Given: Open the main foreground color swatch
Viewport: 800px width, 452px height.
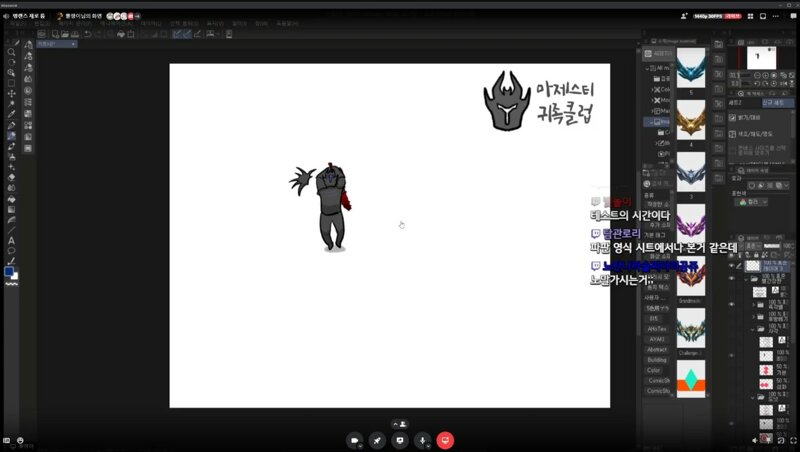Looking at the screenshot, I should 9,271.
